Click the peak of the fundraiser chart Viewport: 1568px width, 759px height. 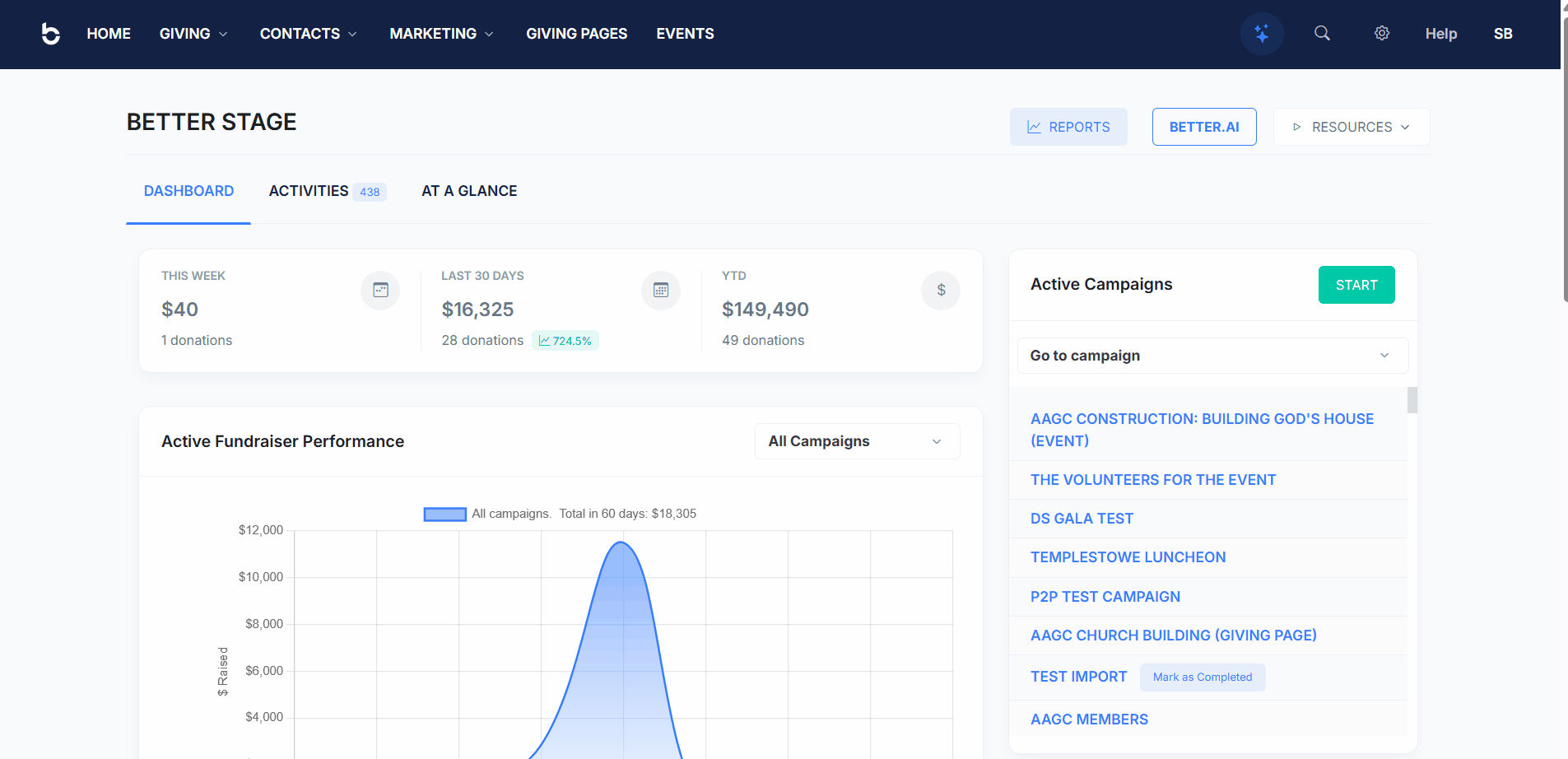coord(621,542)
